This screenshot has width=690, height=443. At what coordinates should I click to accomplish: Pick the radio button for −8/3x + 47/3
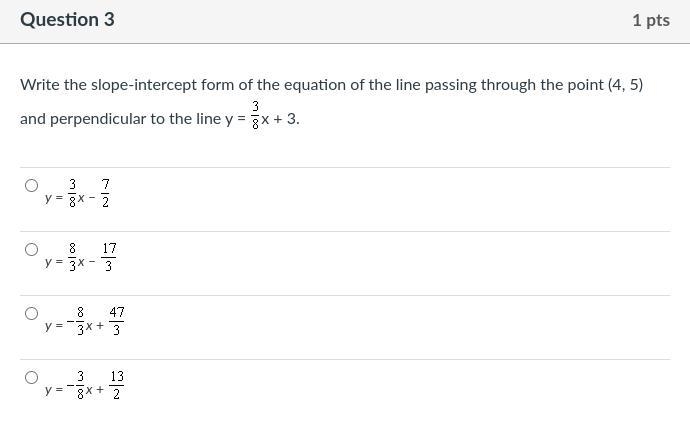click(31, 313)
